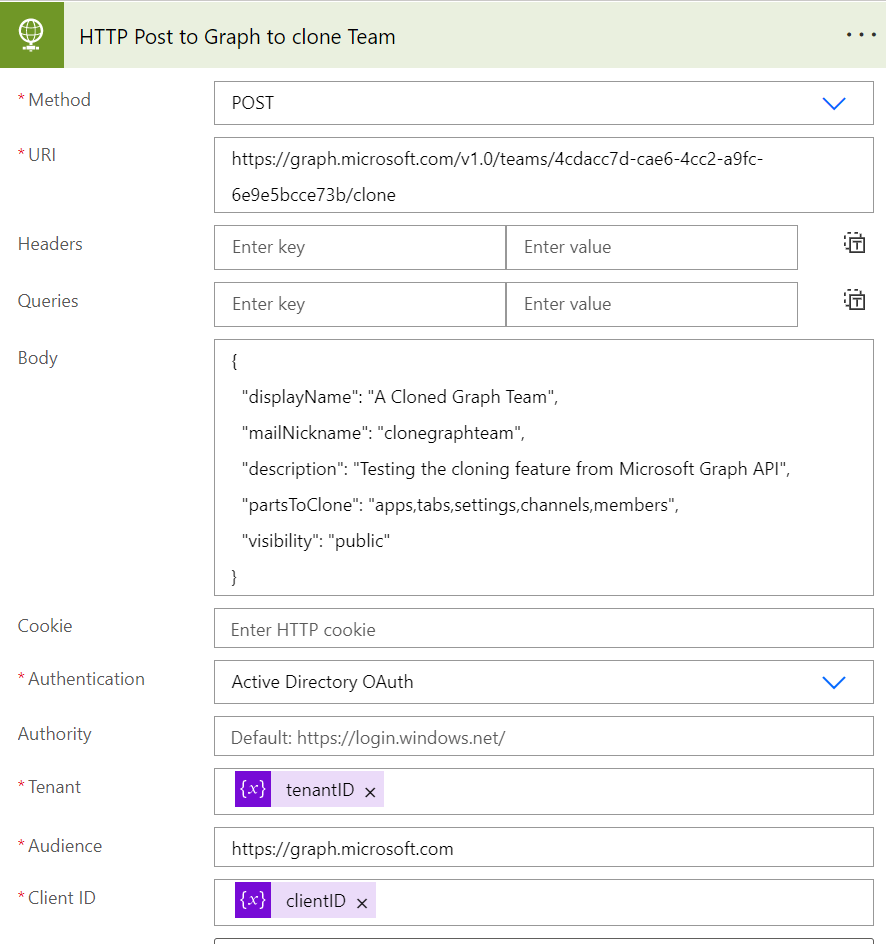
Task: Click the URI input field
Action: pyautogui.click(x=543, y=175)
